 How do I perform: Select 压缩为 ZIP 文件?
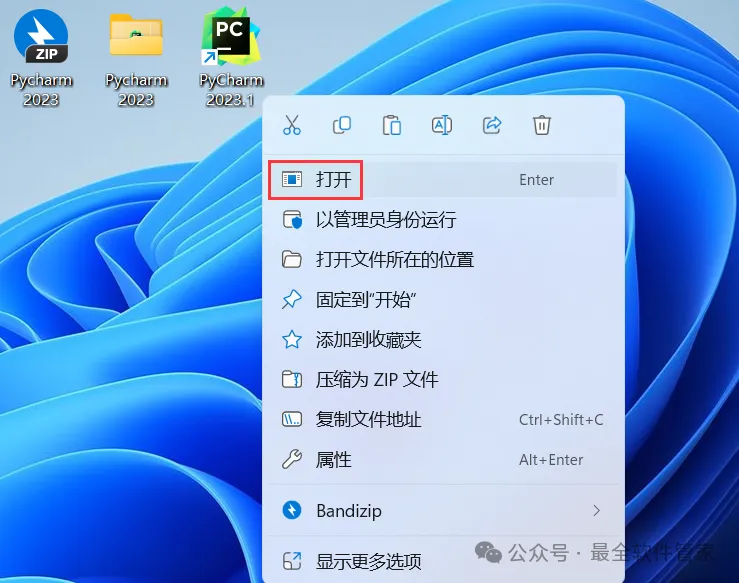443,379
